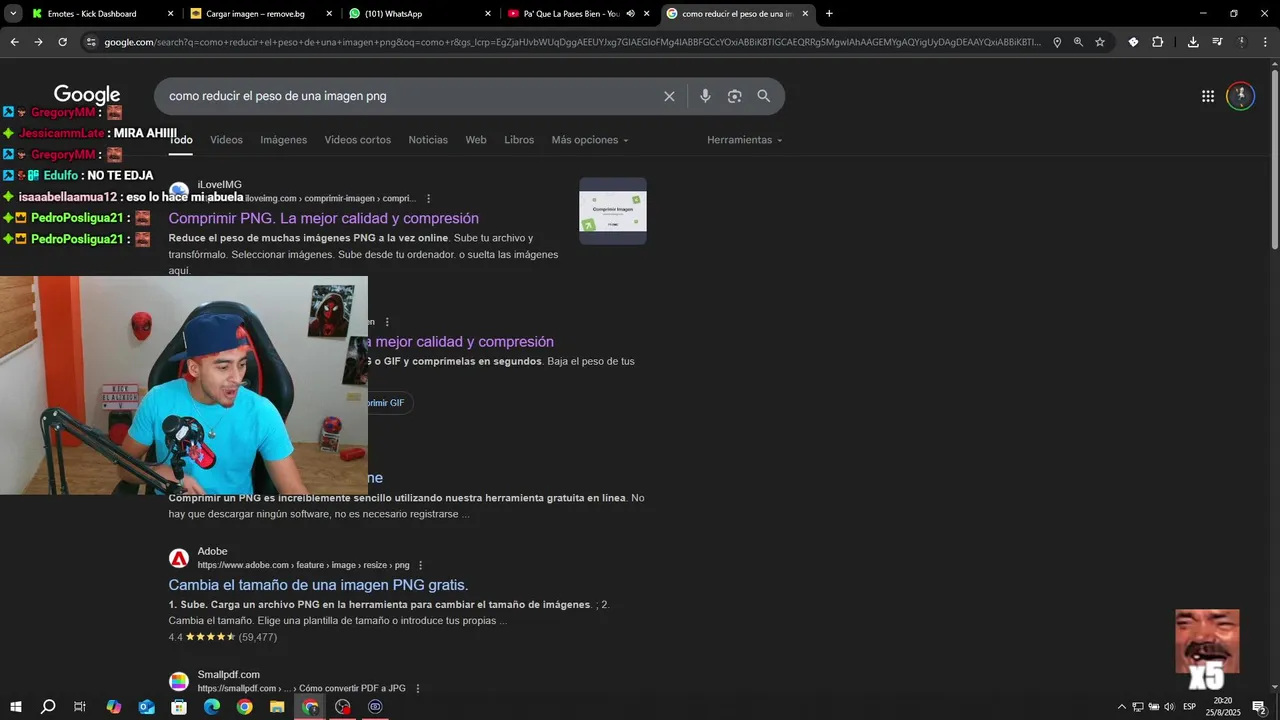Open Task View on taskbar
Viewport: 1280px width, 720px height.
point(80,707)
